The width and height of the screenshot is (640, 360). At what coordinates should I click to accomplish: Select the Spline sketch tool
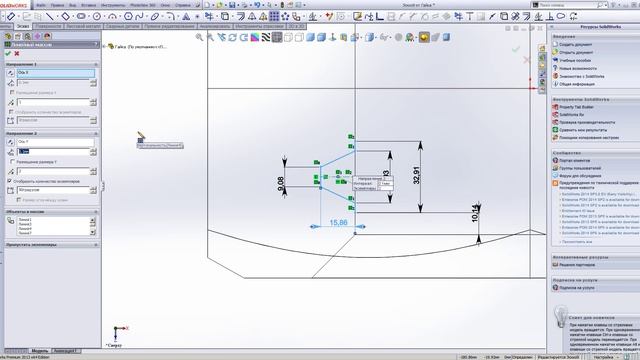139,16
